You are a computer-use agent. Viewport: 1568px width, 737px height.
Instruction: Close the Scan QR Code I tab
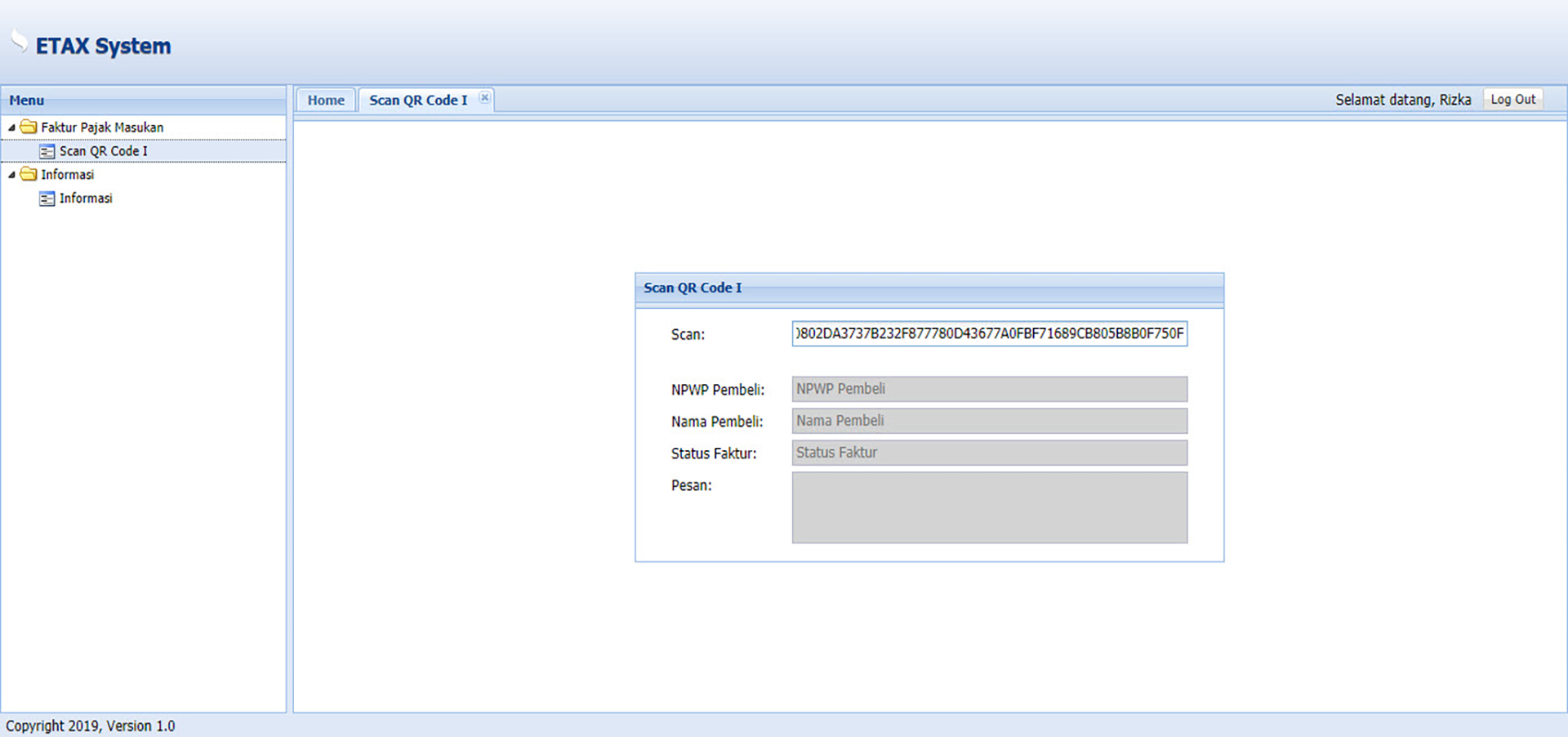(x=484, y=98)
